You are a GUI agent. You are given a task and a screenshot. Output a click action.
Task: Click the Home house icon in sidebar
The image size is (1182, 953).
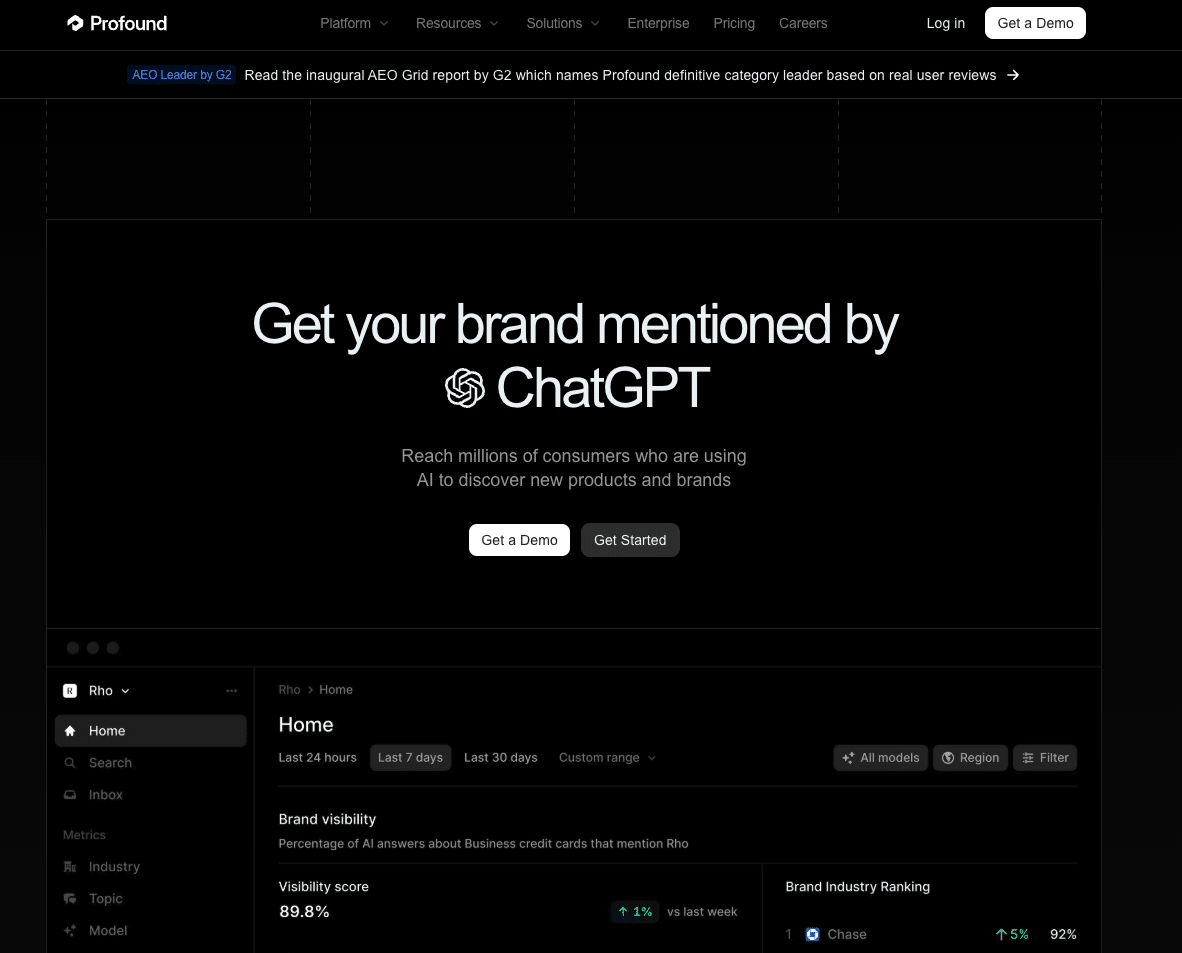tap(70, 731)
